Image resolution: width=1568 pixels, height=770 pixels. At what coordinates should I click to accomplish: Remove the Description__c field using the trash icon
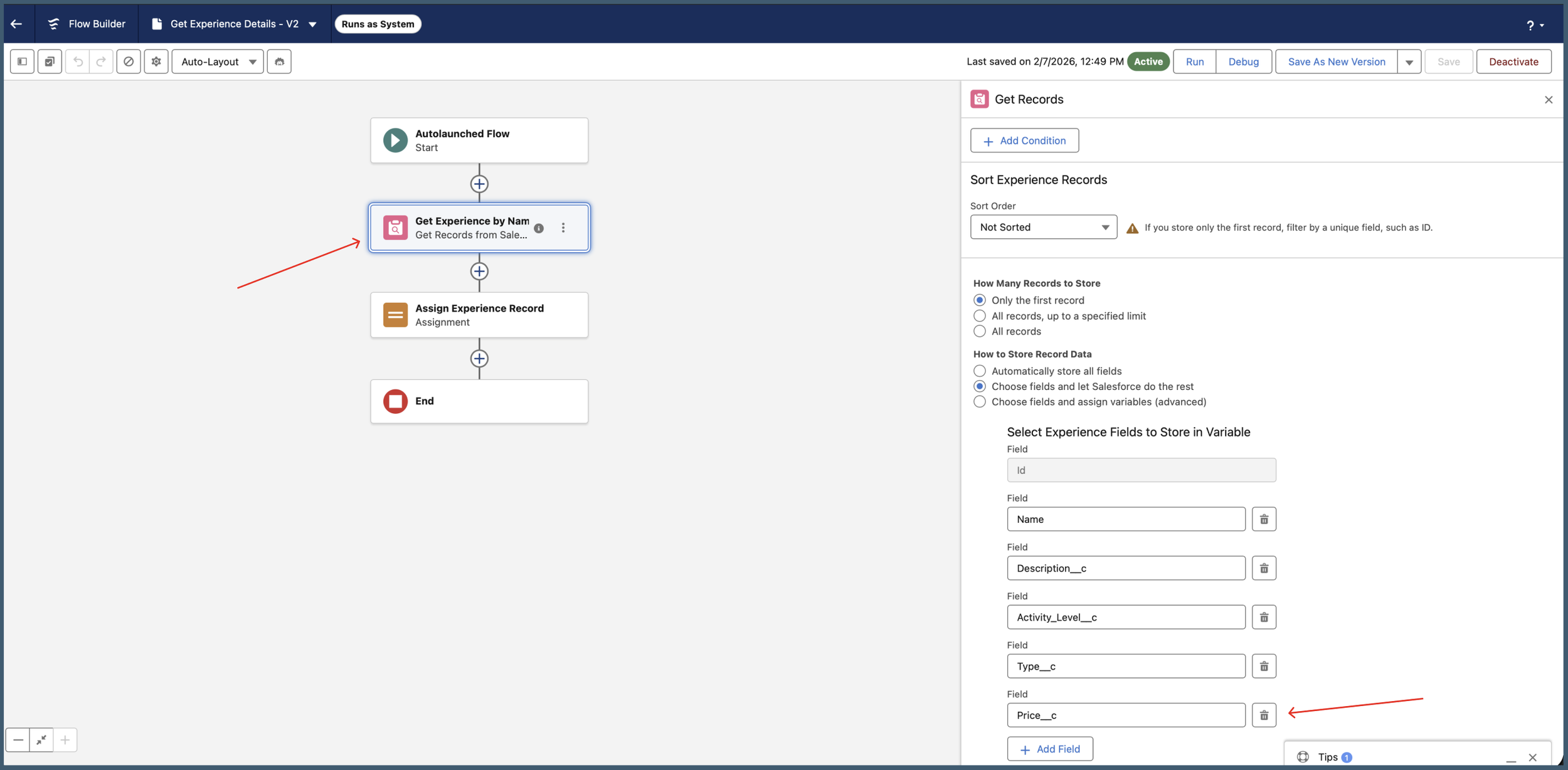1264,568
